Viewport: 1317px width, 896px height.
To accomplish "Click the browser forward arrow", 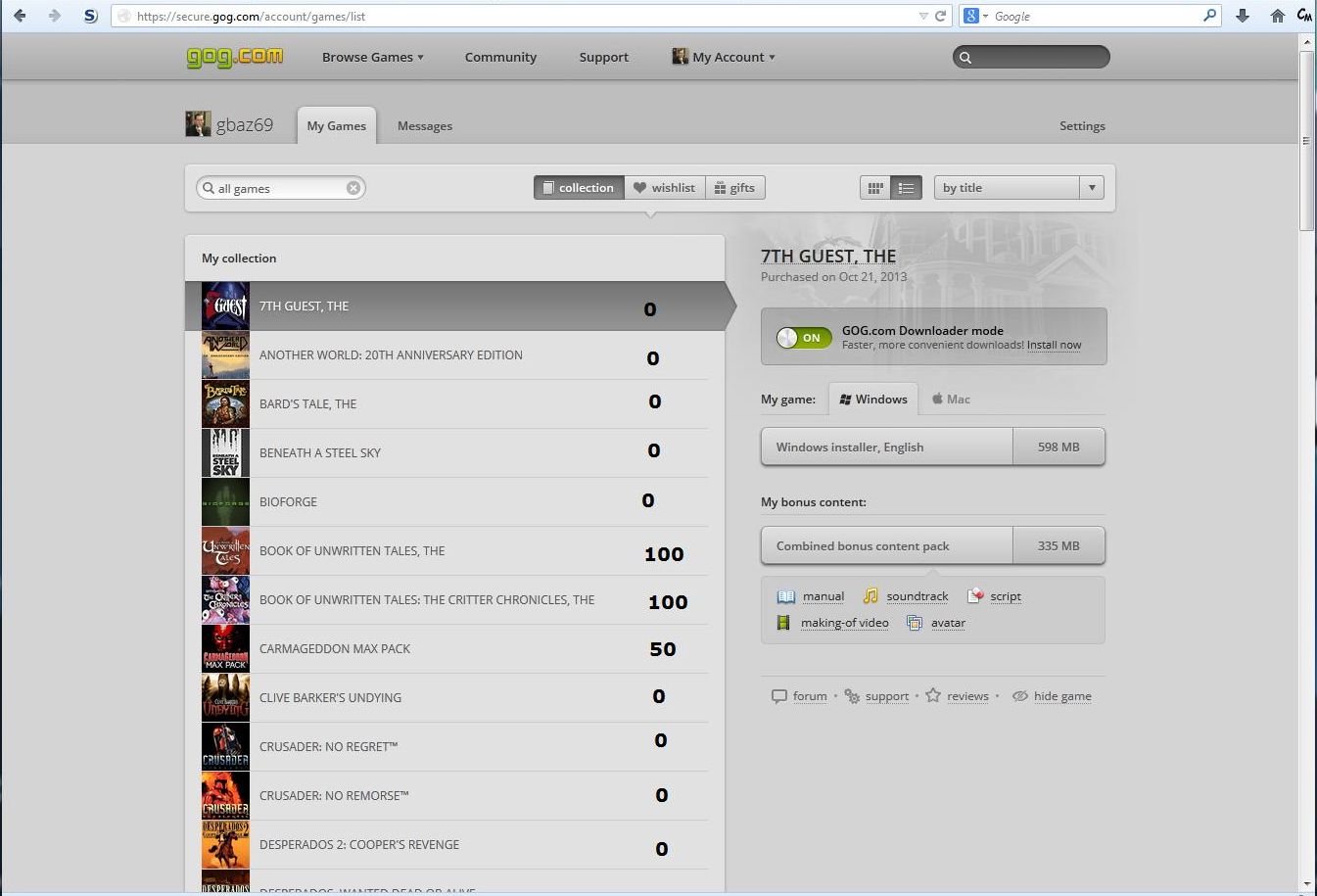I will [x=54, y=16].
